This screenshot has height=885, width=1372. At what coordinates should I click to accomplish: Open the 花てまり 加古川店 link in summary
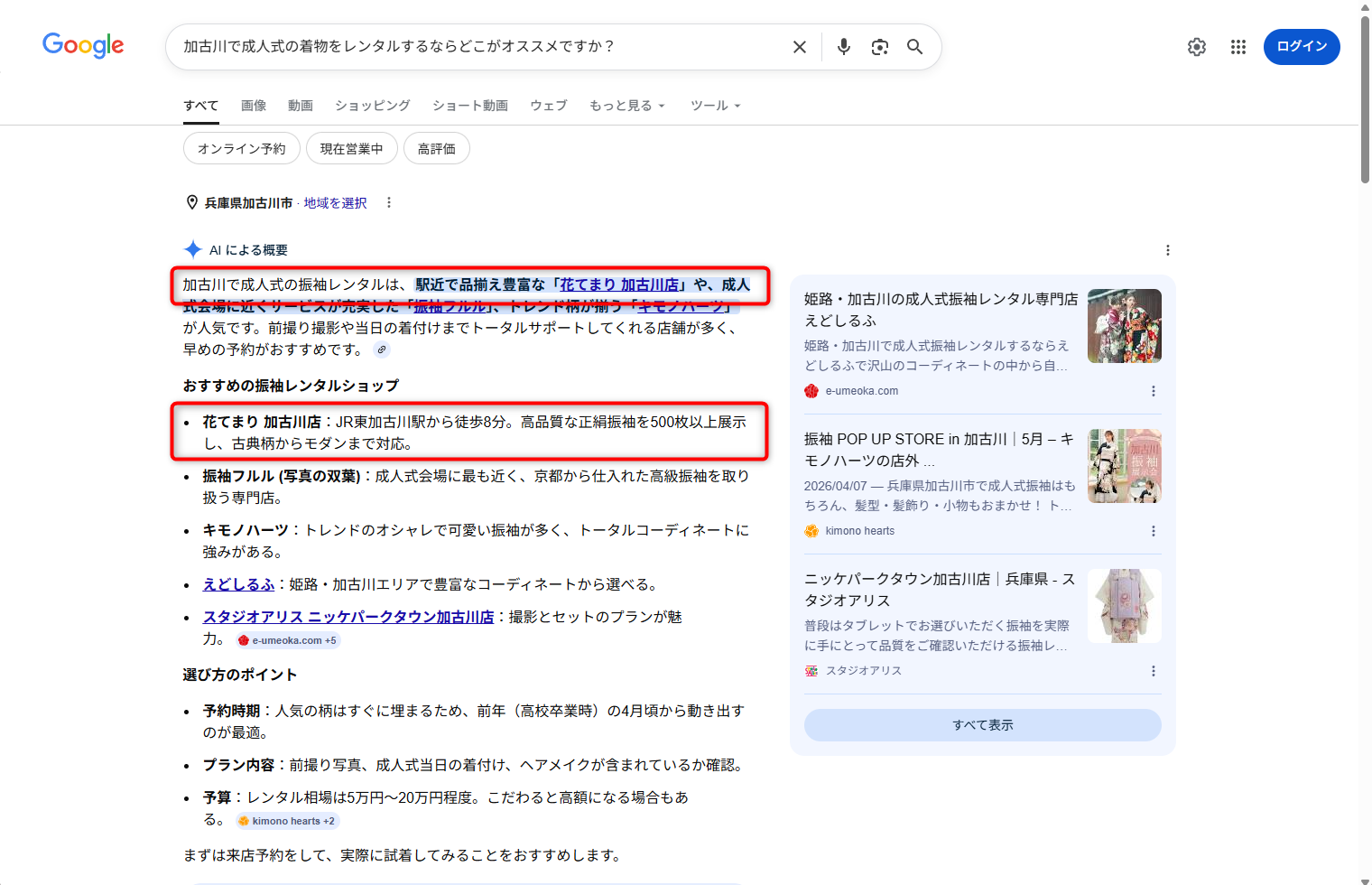619,284
